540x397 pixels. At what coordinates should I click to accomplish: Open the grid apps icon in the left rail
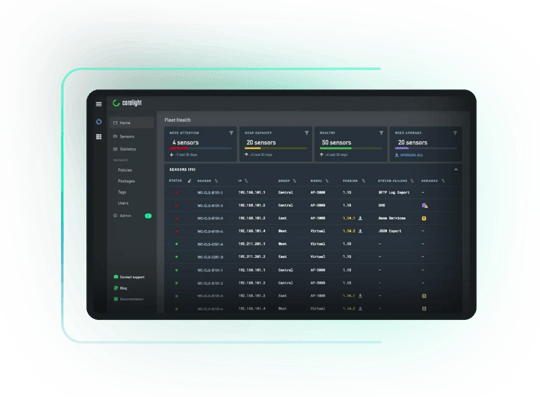click(99, 137)
